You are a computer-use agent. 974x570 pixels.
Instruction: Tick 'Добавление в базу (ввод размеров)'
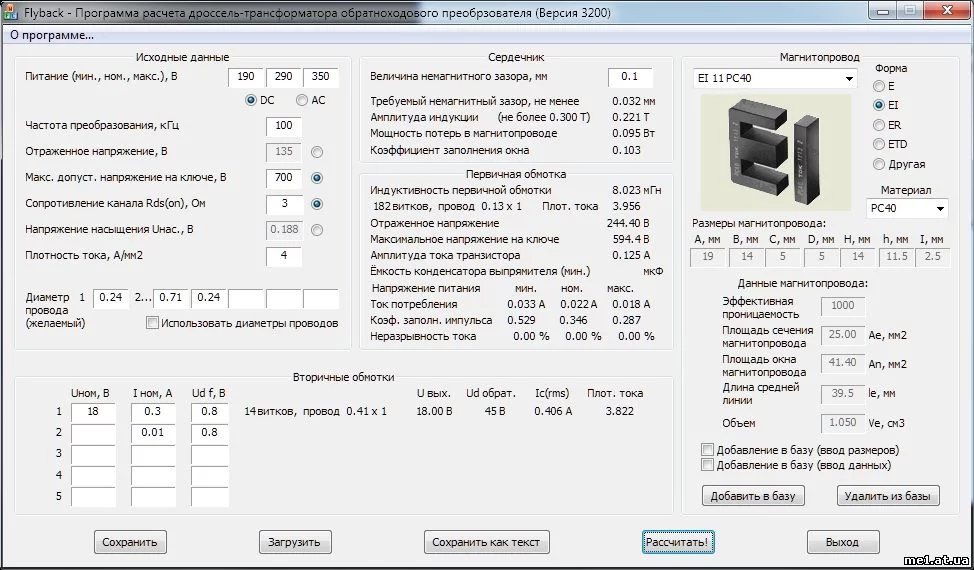pyautogui.click(x=708, y=449)
